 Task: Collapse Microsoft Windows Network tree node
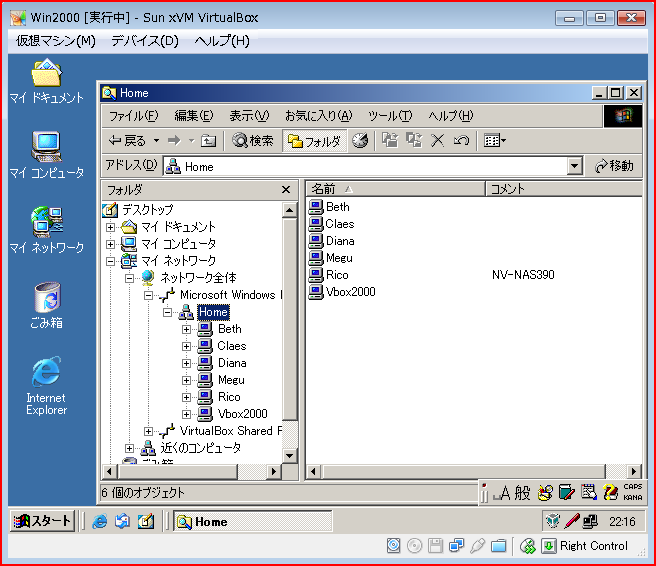pos(149,295)
